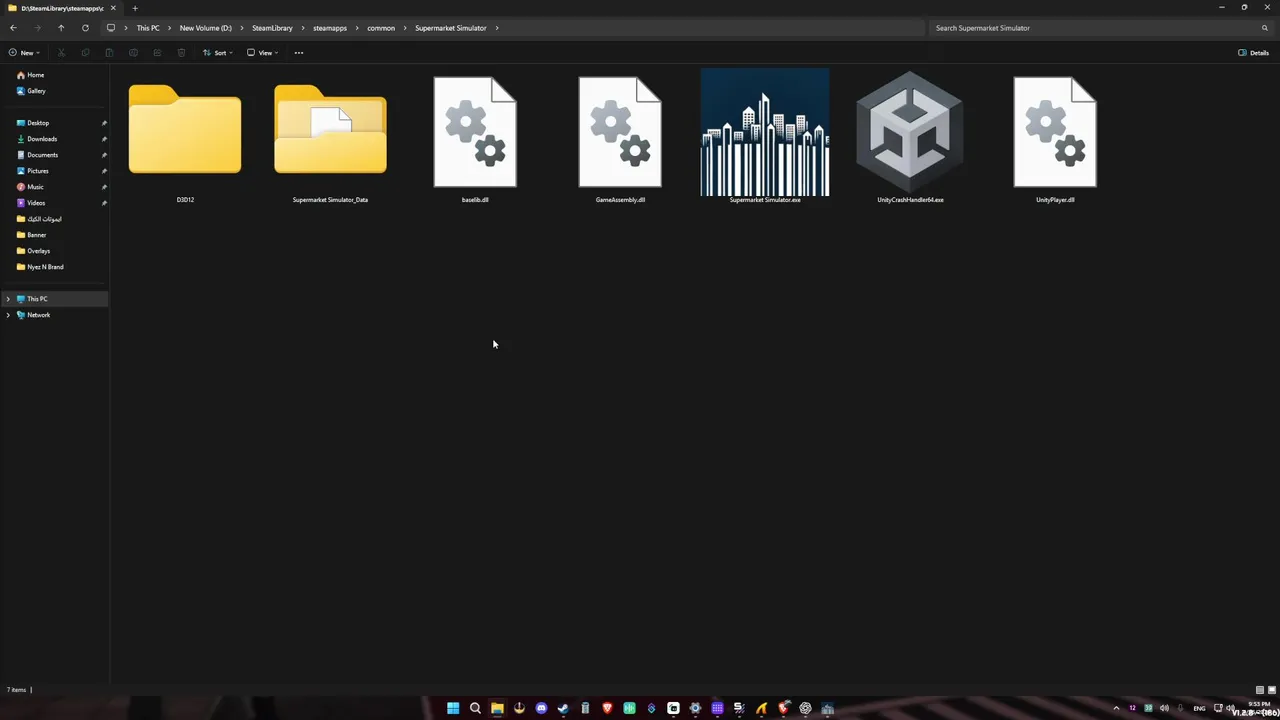Image resolution: width=1280 pixels, height=720 pixels.
Task: Click 'New Volume (D:)' in the breadcrumb
Action: pos(205,28)
